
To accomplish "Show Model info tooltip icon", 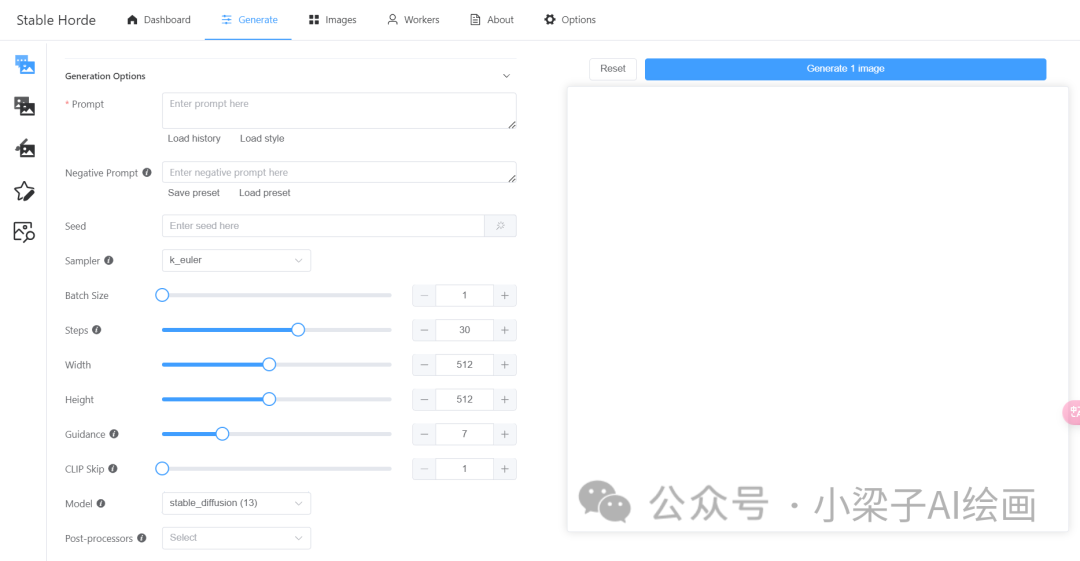I will click(101, 504).
